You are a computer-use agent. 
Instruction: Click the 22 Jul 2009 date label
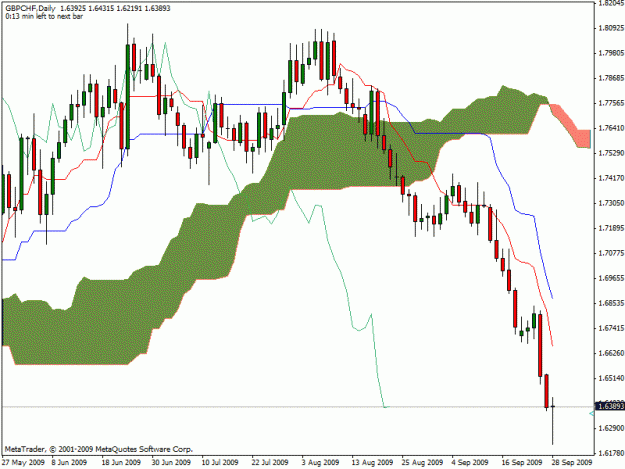click(x=270, y=462)
